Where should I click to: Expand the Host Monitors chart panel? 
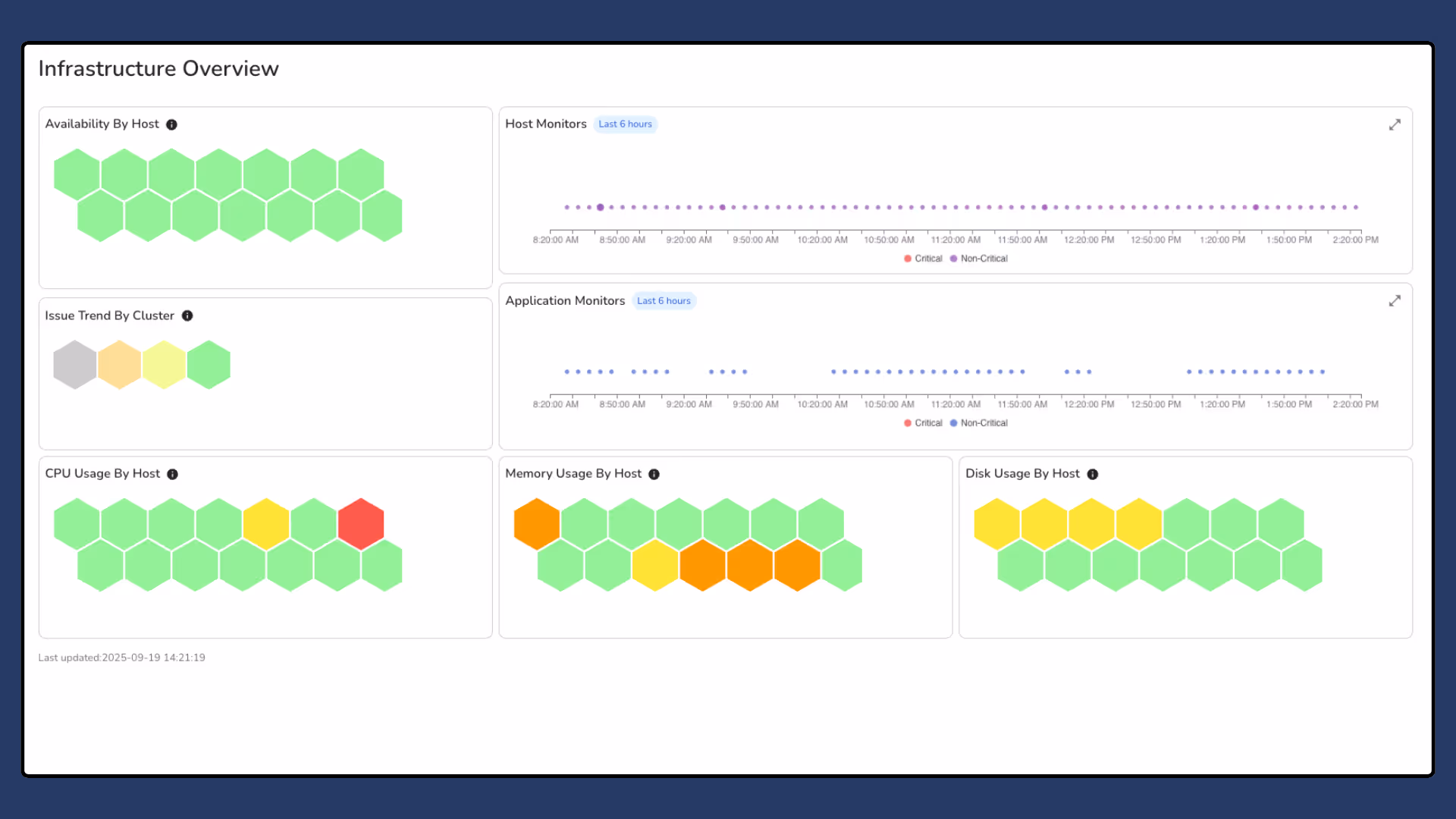tap(1394, 124)
